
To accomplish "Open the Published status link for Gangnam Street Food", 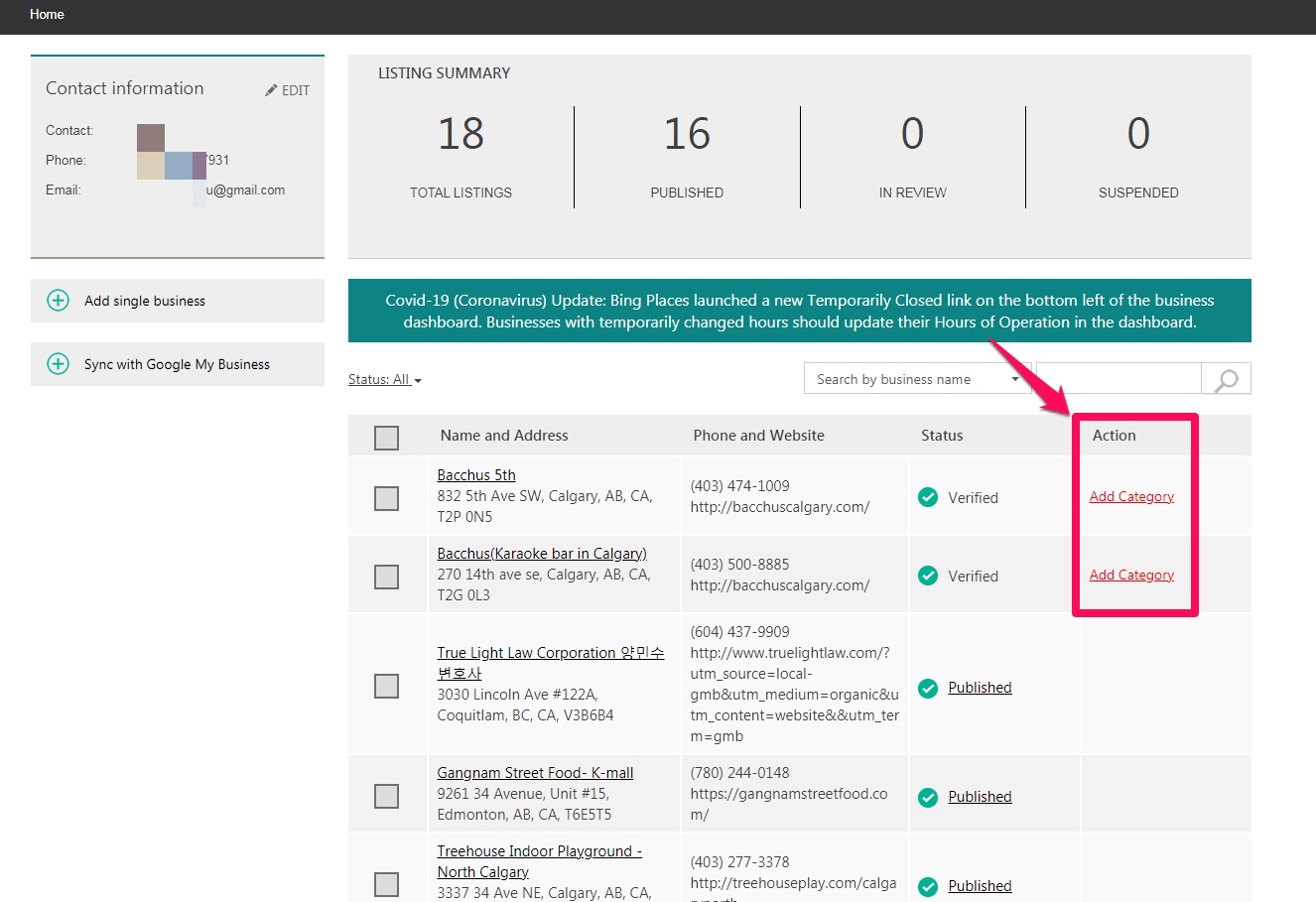I will tap(980, 797).
